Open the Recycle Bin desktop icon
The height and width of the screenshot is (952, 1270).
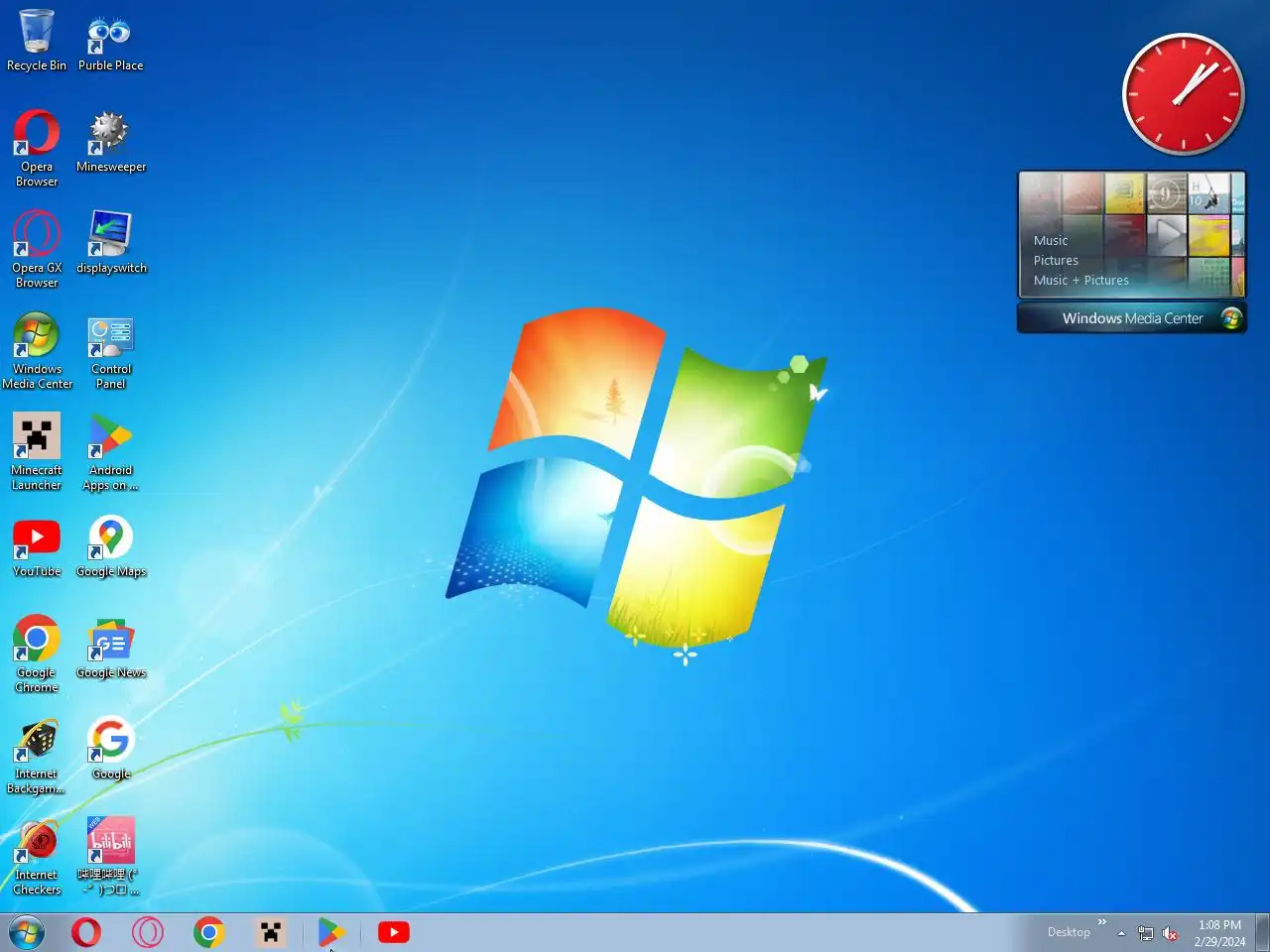point(37,41)
